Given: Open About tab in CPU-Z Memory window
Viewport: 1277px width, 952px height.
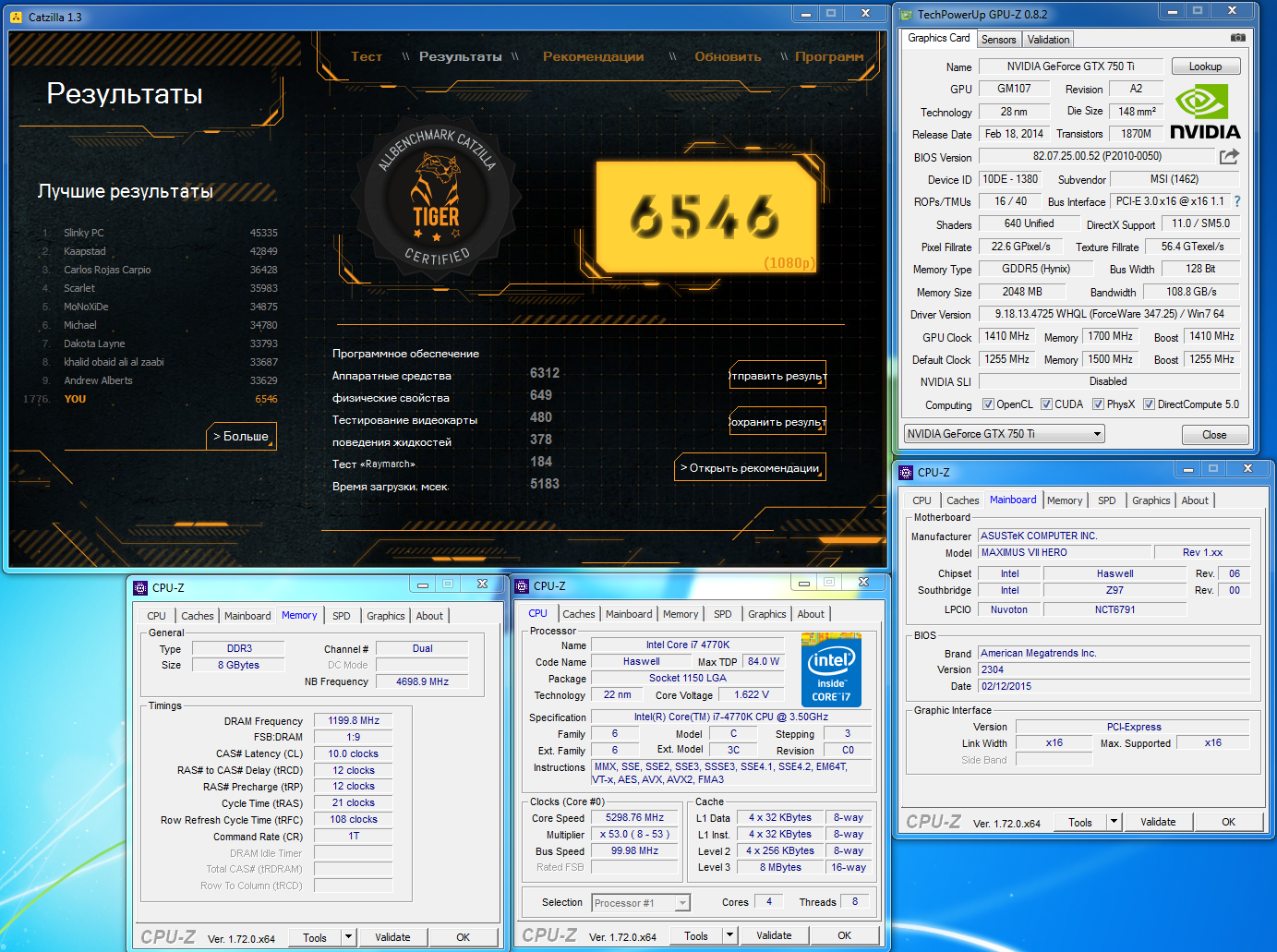Looking at the screenshot, I should (x=429, y=616).
